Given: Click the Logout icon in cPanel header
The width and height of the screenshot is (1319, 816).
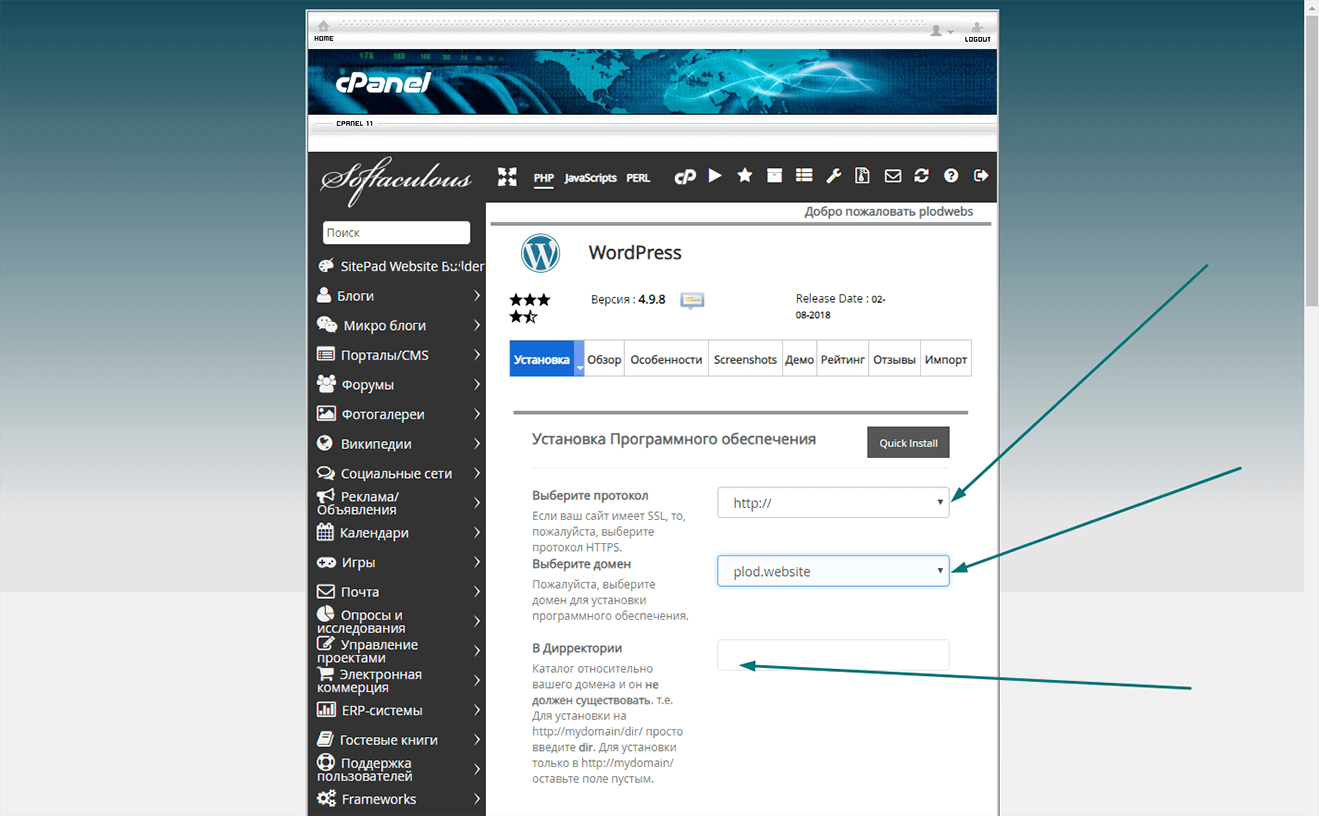Looking at the screenshot, I should click(977, 32).
